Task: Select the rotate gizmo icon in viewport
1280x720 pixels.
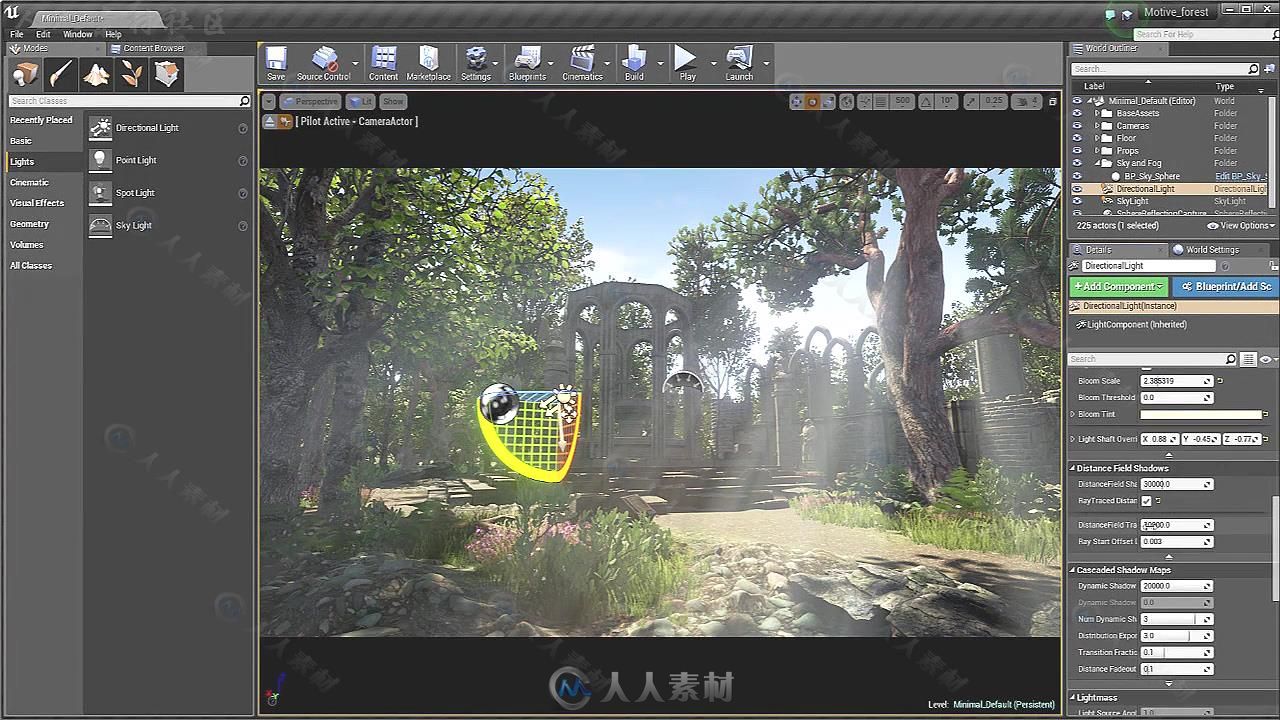Action: (x=812, y=101)
